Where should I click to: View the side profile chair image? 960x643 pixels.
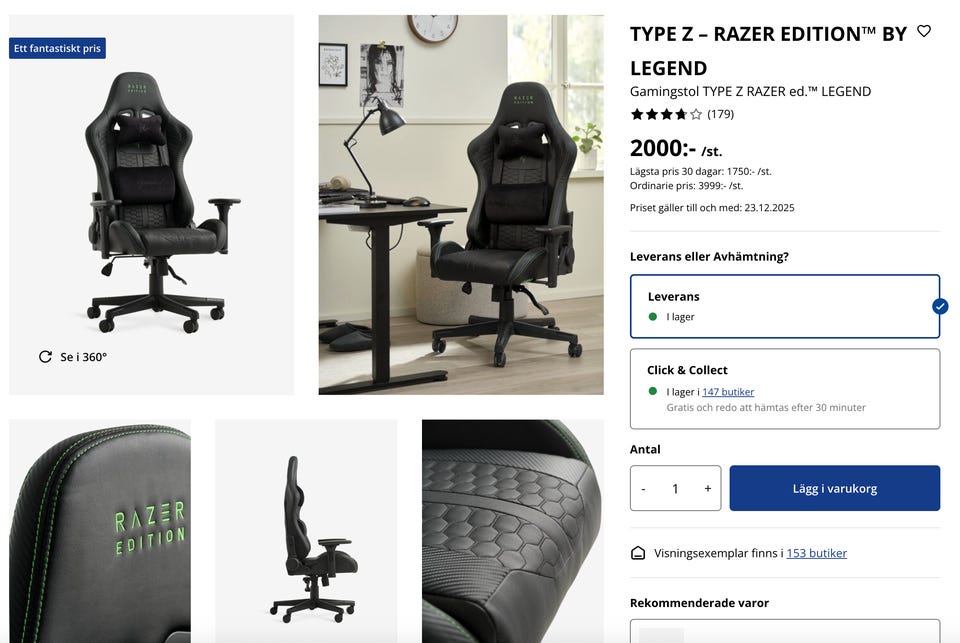pyautogui.click(x=306, y=531)
